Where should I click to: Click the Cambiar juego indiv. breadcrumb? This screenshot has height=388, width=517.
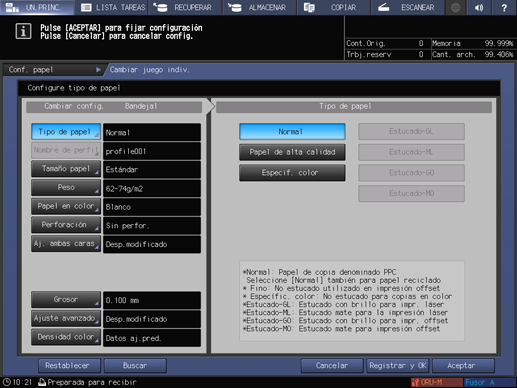(149, 70)
